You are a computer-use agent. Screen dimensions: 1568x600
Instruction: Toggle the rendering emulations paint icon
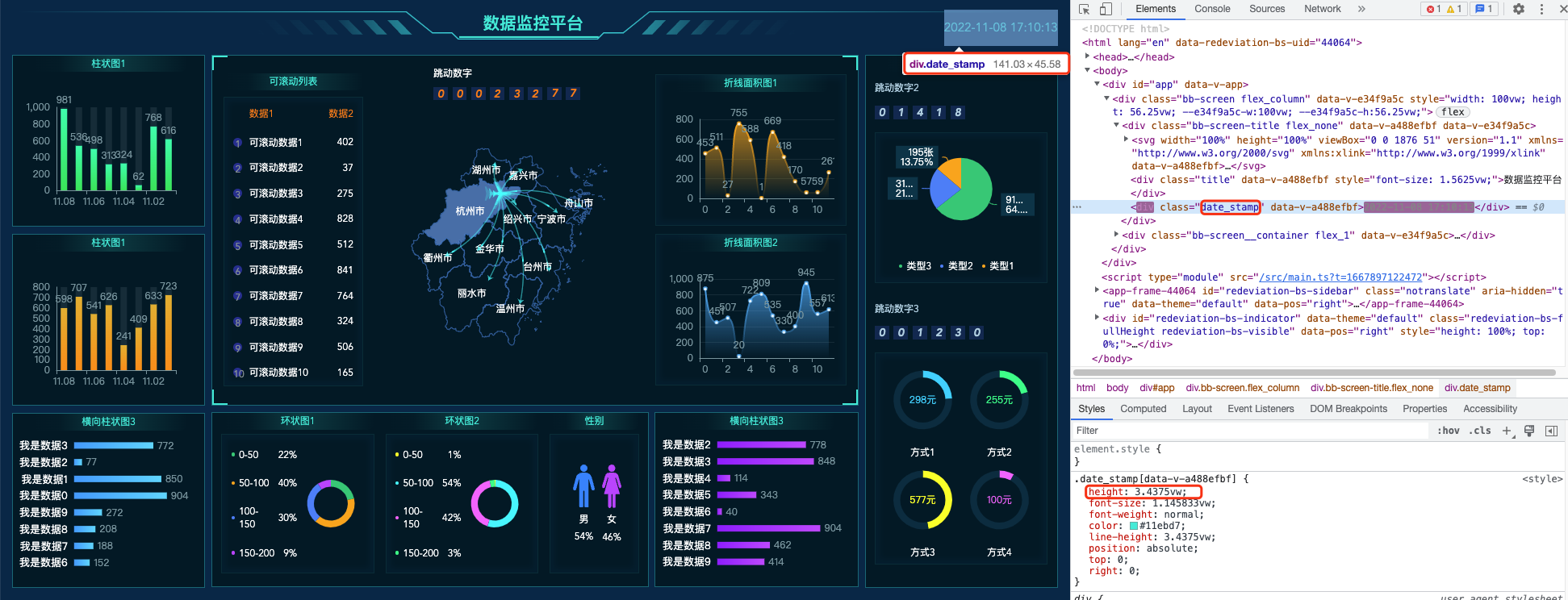tap(1528, 431)
